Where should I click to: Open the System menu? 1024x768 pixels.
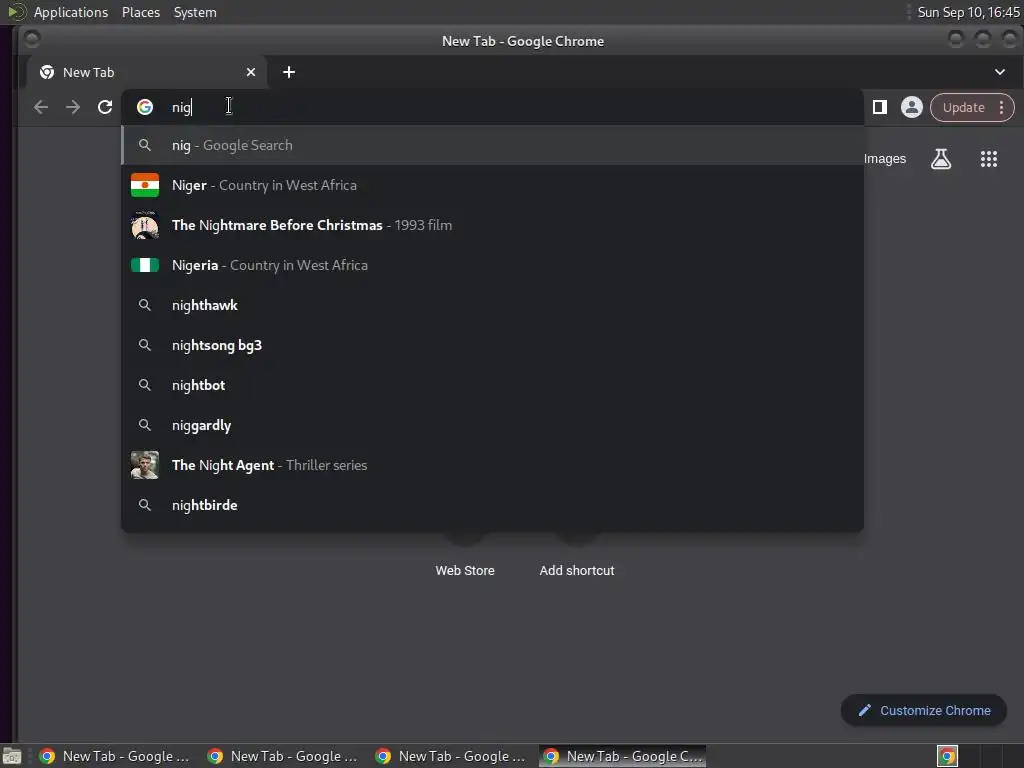[195, 12]
